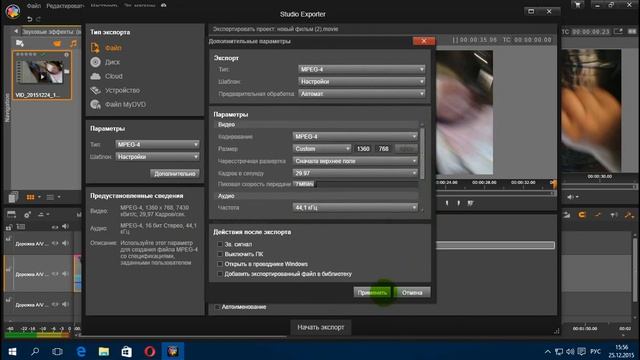Click Pinnacle Studio taskbar icon

click(173, 351)
